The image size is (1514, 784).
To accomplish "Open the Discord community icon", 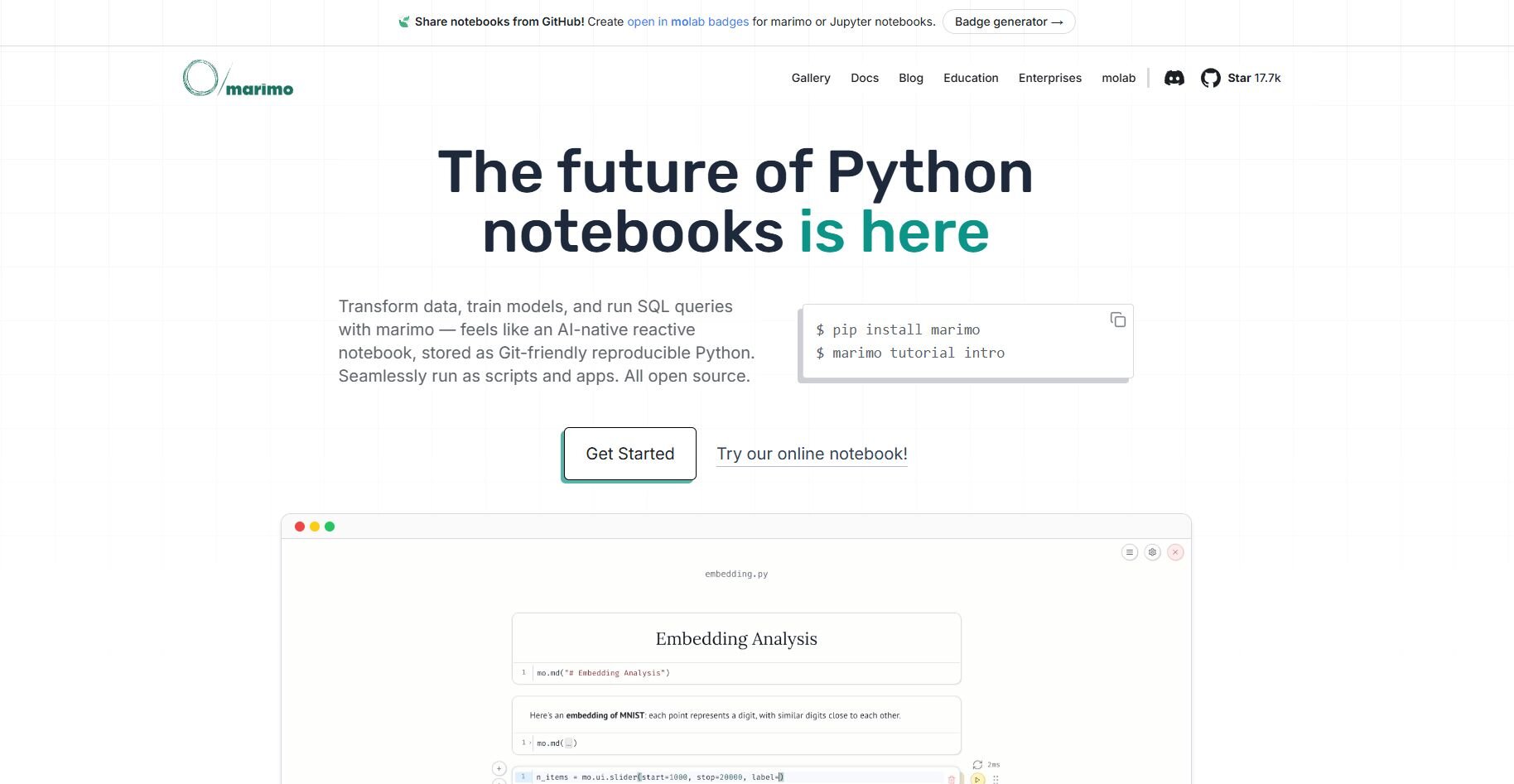I will point(1174,78).
